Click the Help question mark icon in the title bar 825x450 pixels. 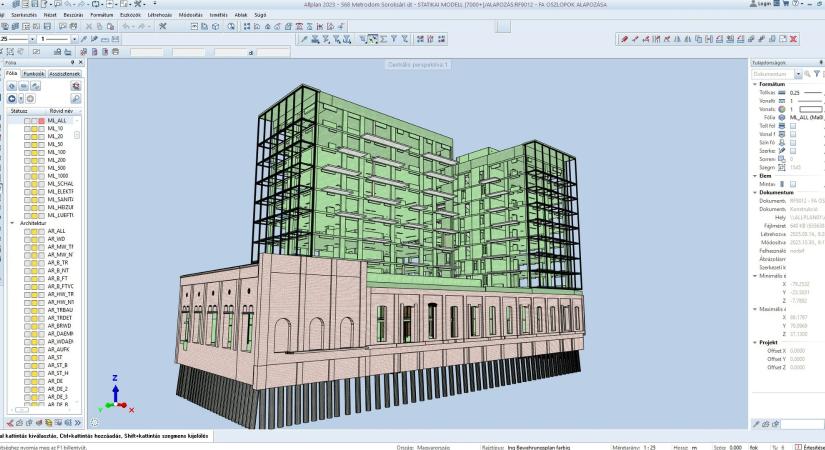click(795, 4)
